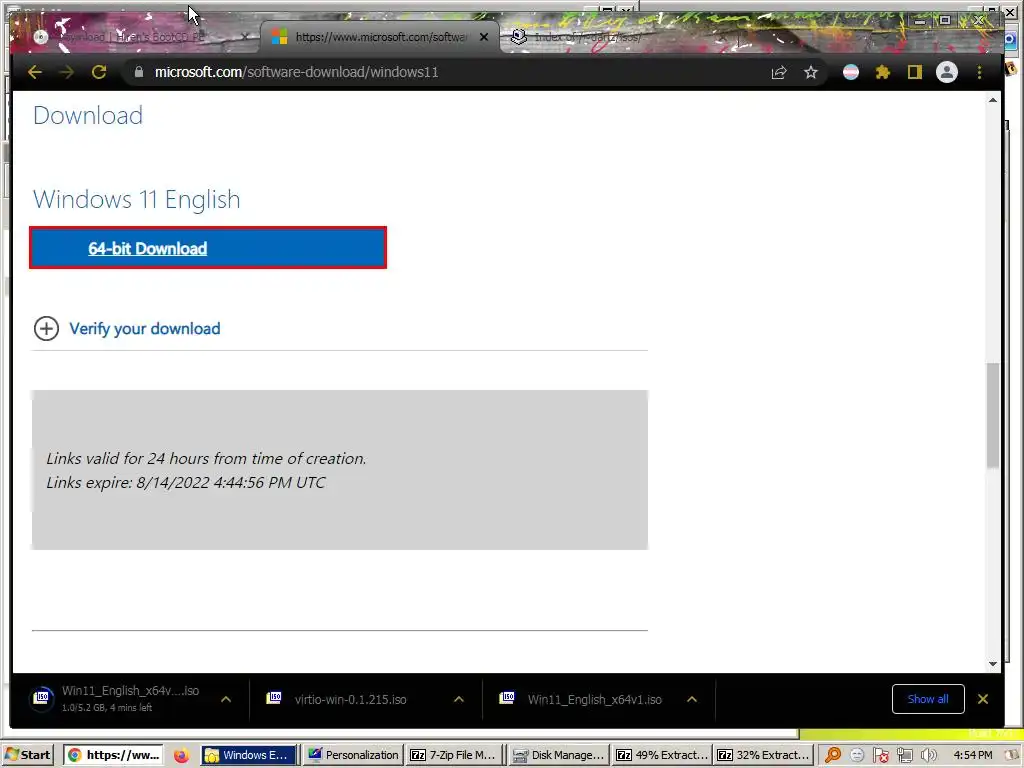Open the network tray icon
The width and height of the screenshot is (1024, 768).
tap(904, 756)
